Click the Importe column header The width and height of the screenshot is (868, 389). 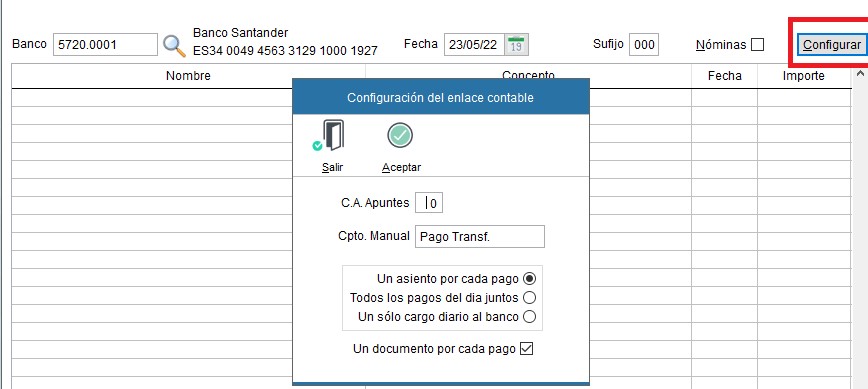click(x=804, y=76)
